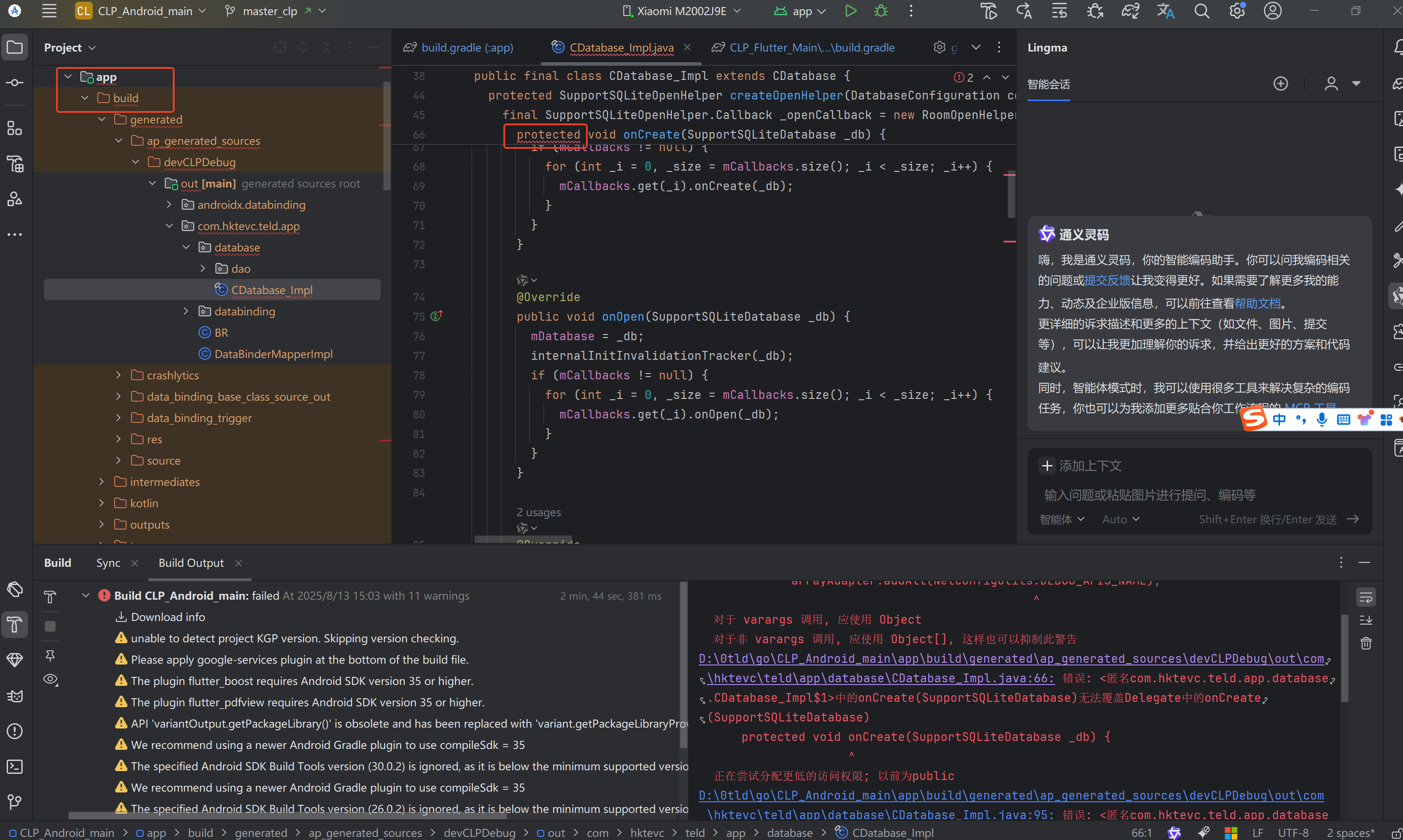Open CLP_Android_main project dropdown
This screenshot has width=1403, height=840.
click(141, 11)
